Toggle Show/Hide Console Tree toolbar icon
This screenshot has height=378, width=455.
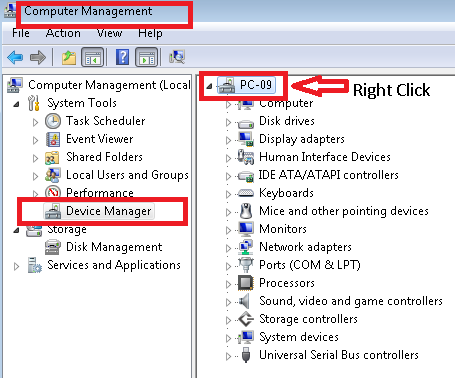pos(92,57)
